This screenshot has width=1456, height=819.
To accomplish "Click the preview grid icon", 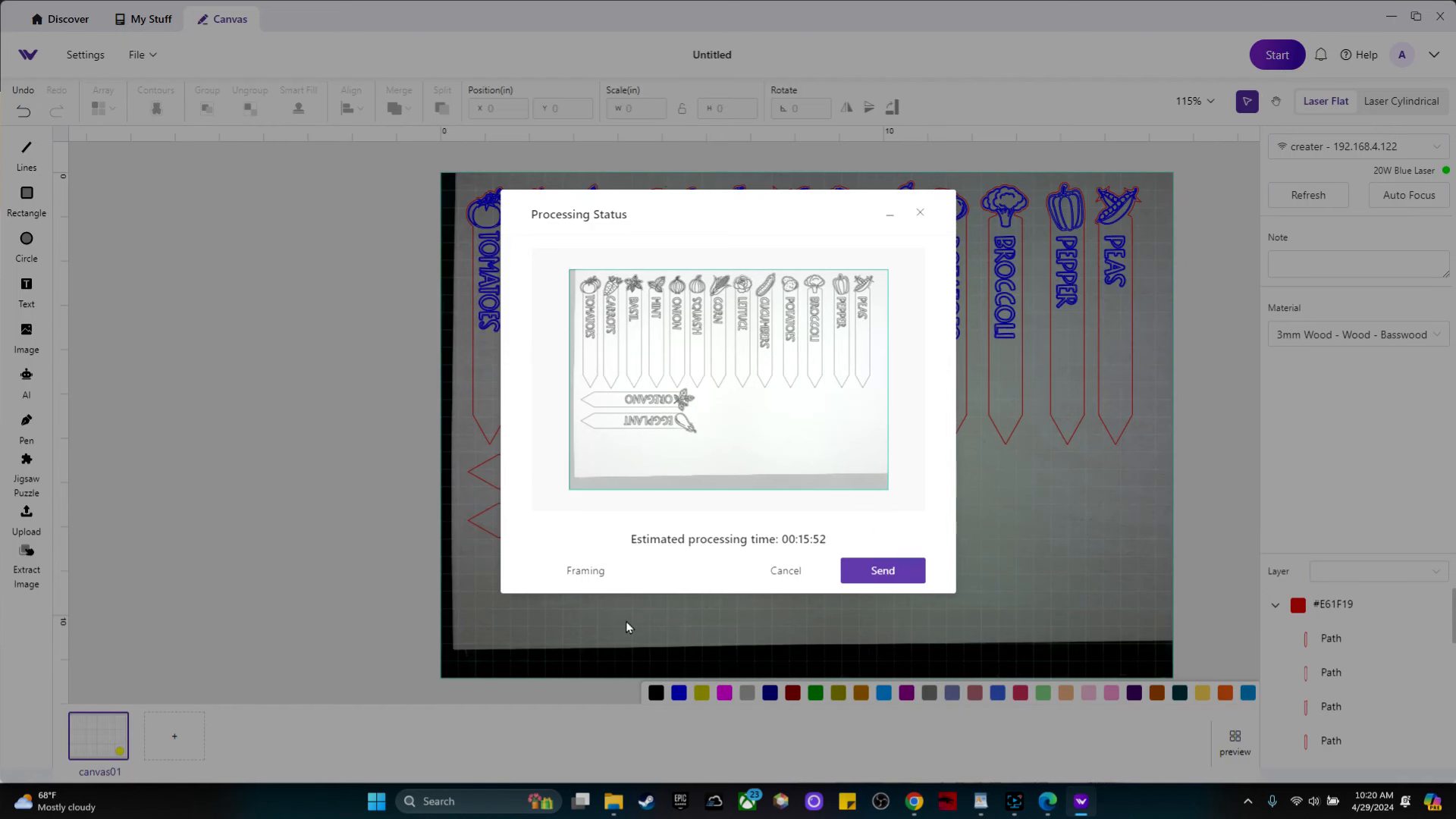I will pyautogui.click(x=1235, y=736).
